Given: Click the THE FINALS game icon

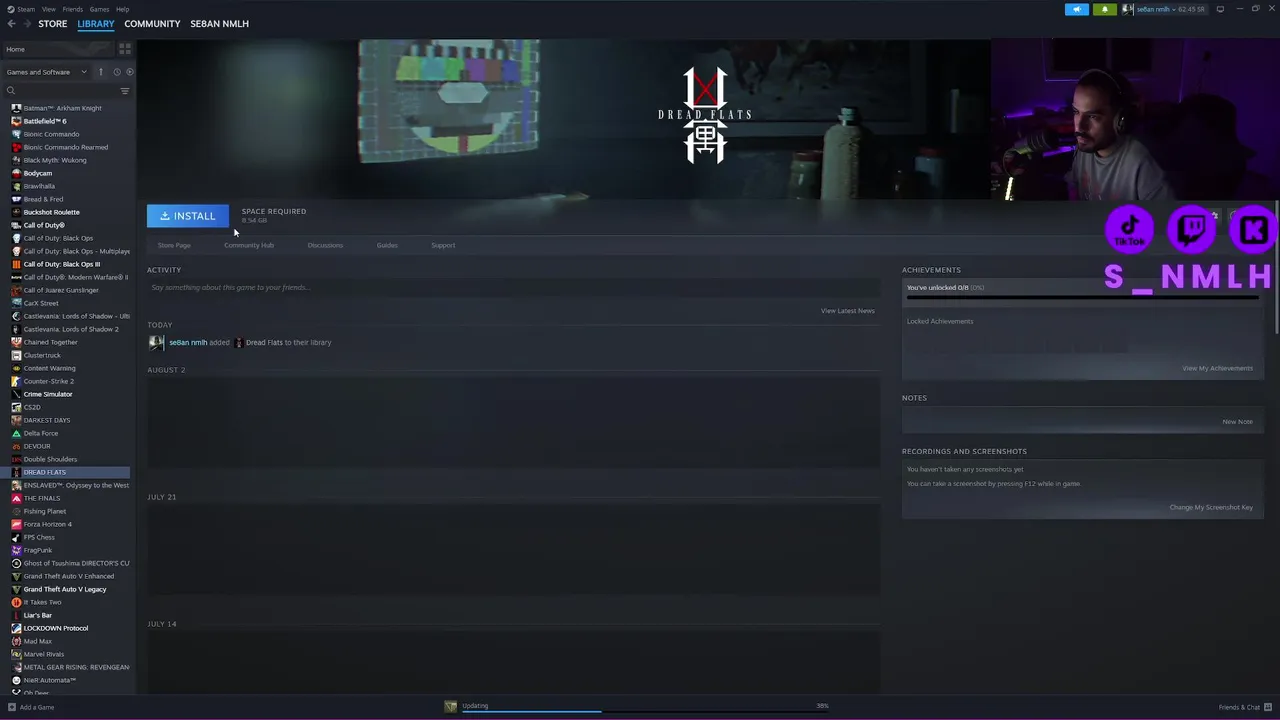Looking at the screenshot, I should pyautogui.click(x=16, y=498).
